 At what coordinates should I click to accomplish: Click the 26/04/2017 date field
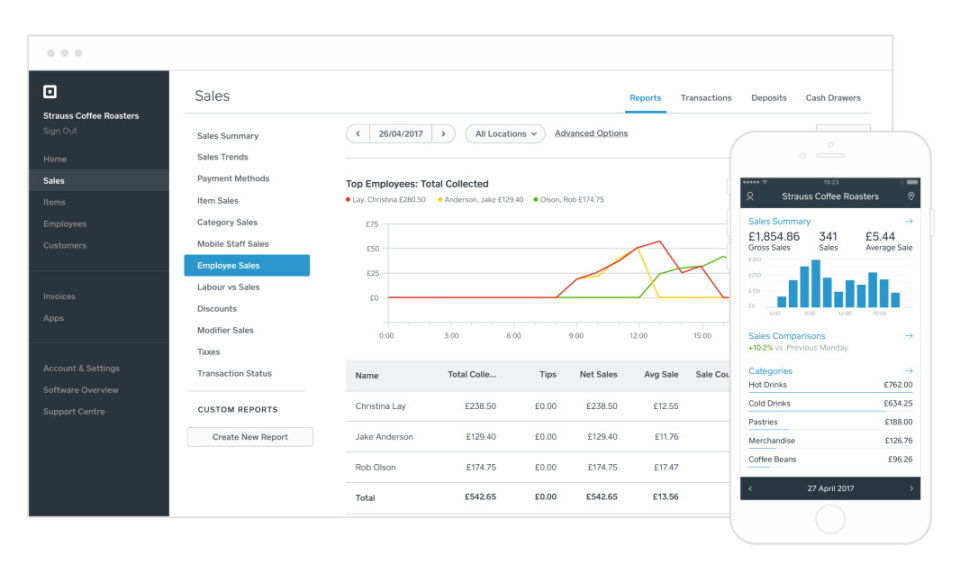400,133
